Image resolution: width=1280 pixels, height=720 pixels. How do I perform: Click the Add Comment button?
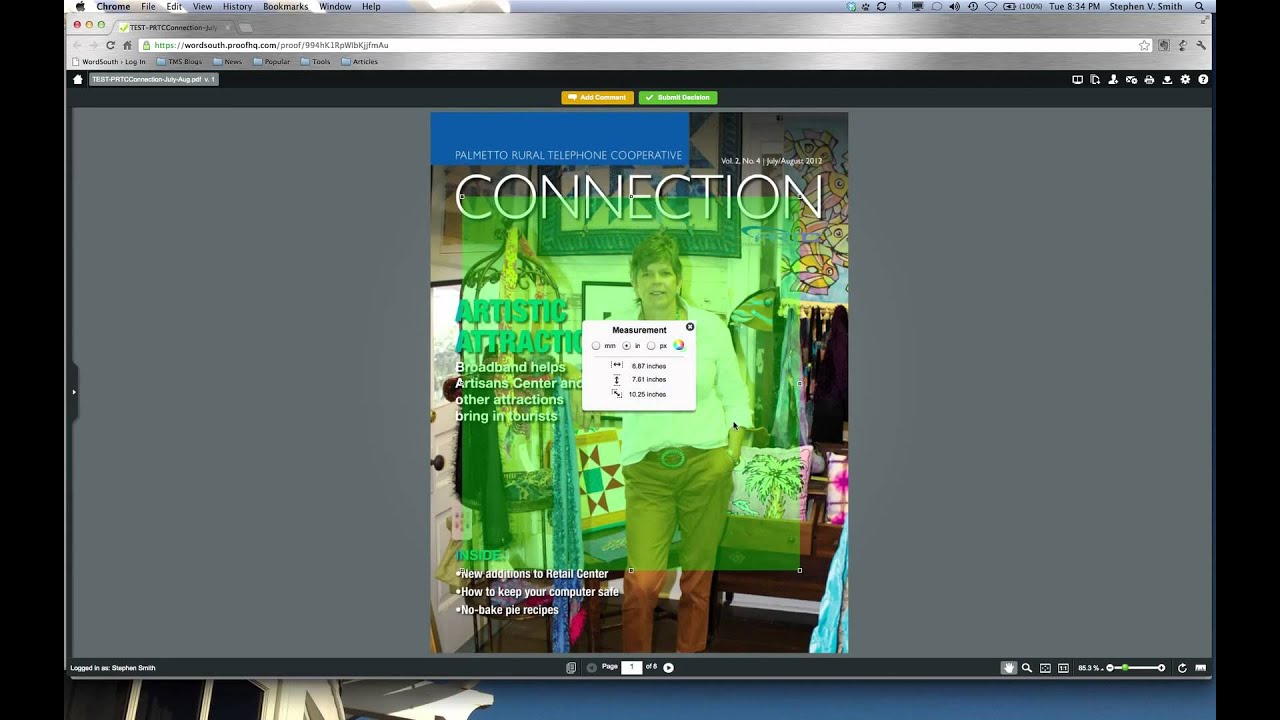[x=597, y=98]
